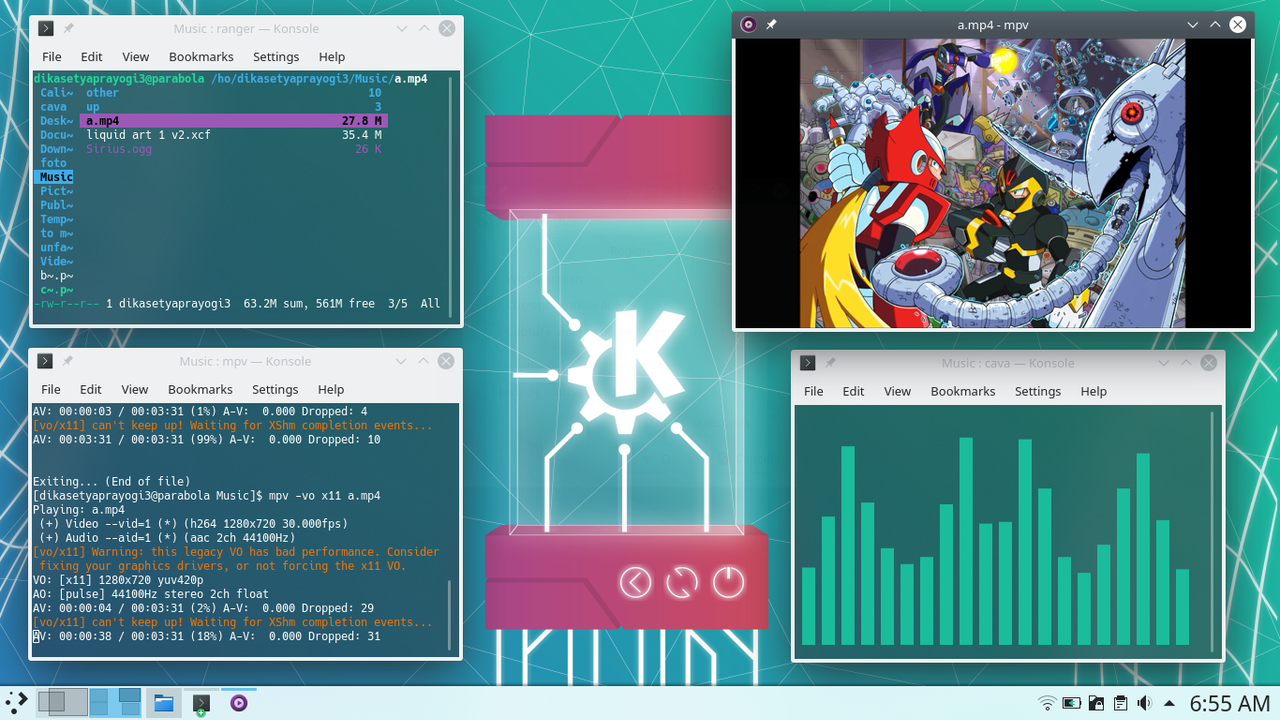1280x720 pixels.
Task: Toggle the pin icon in mpv Konsole titlebar
Action: (68, 361)
